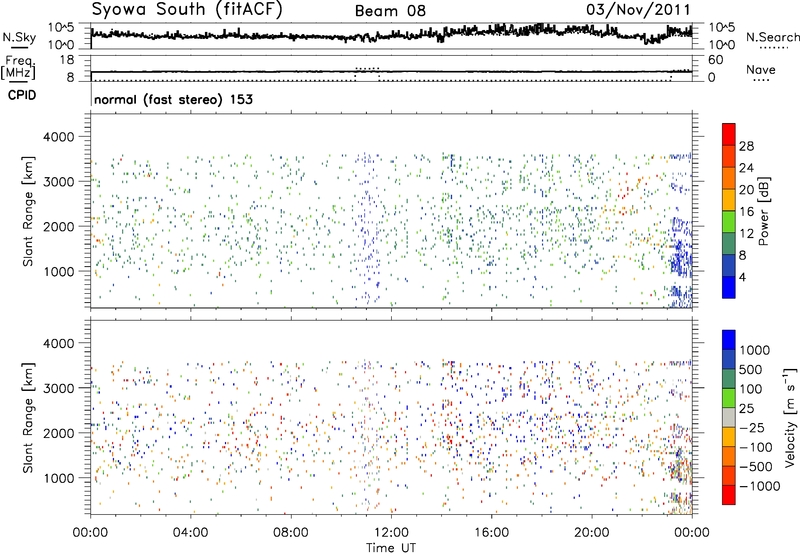This screenshot has width=800, height=554.
Task: Pick the Power colorbar segment between 16 and 20
Action: pyautogui.click(x=729, y=200)
